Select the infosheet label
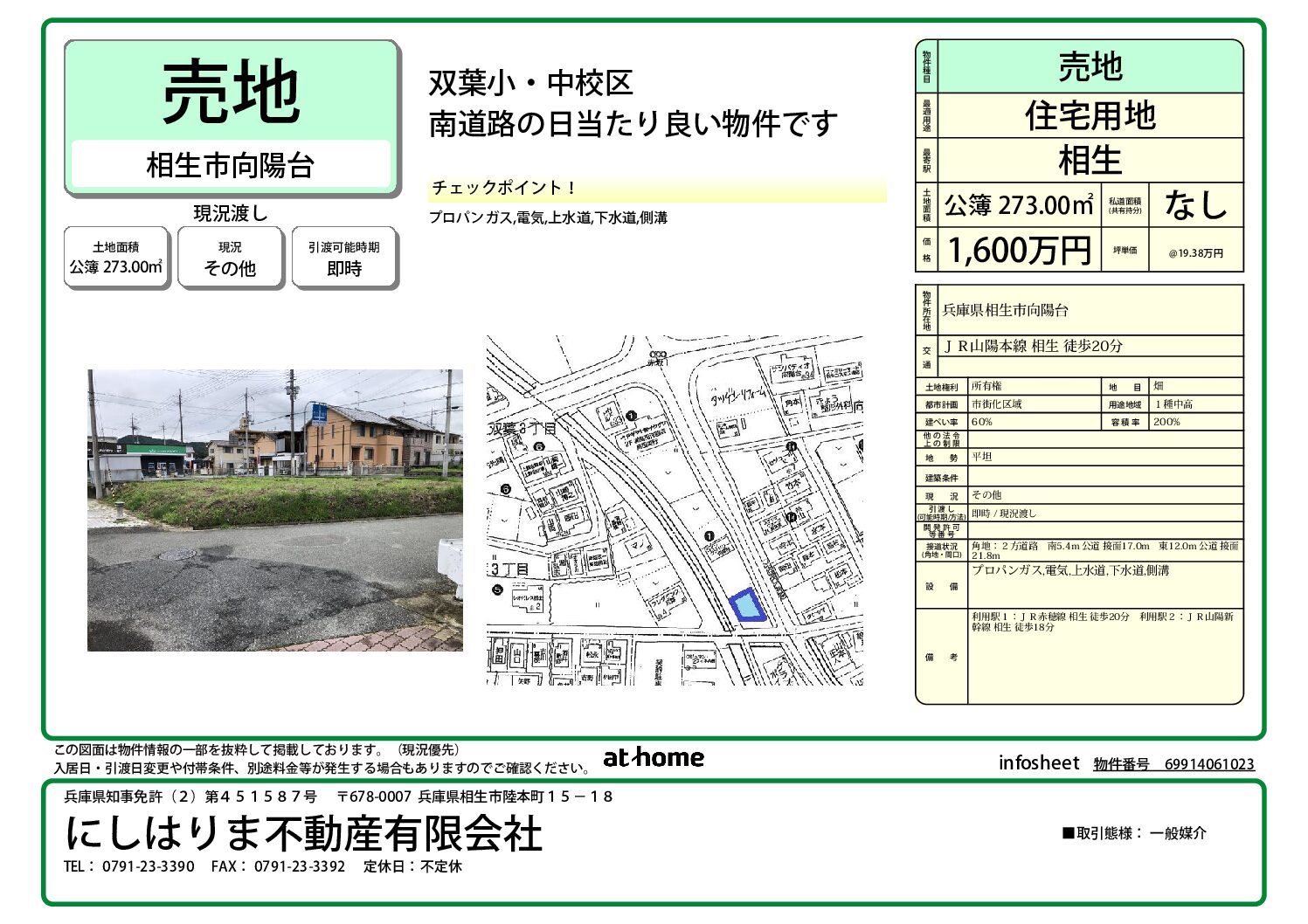 [1039, 762]
